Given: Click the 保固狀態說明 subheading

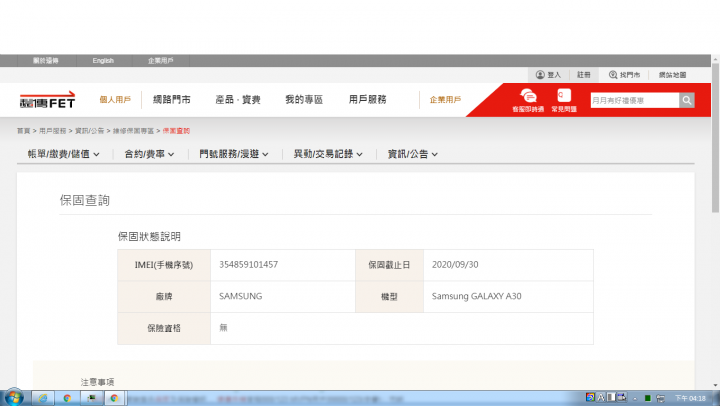Looking at the screenshot, I should click(x=149, y=237).
